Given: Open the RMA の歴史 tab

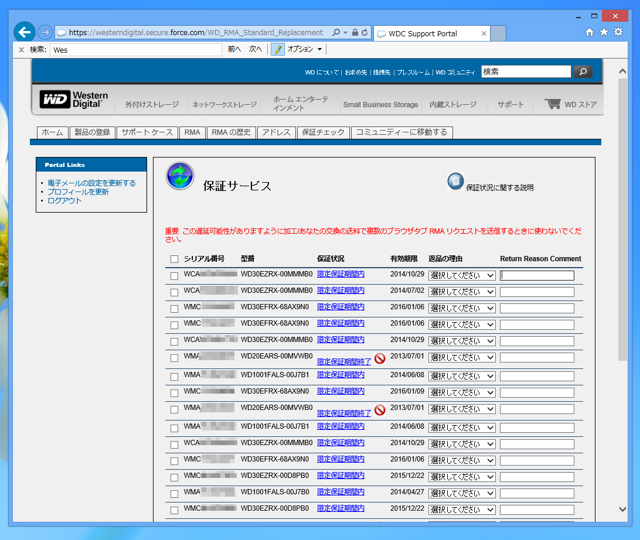Looking at the screenshot, I should tap(231, 133).
